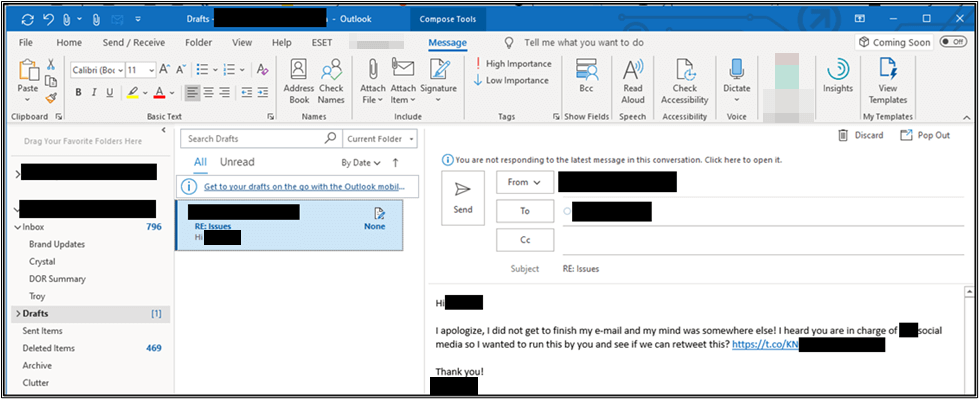
Task: Select the Format Painter brush
Action: pyautogui.click(x=51, y=98)
